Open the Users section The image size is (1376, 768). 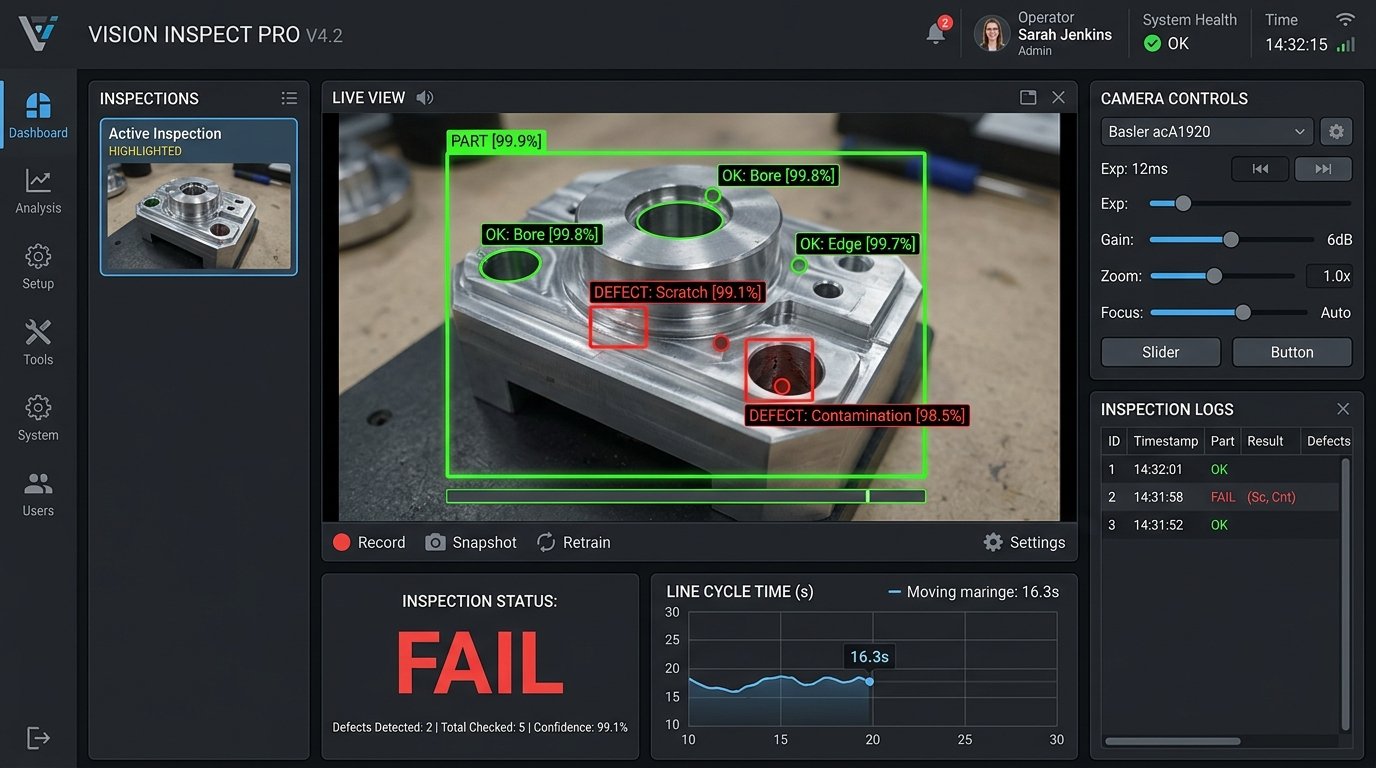pos(38,494)
